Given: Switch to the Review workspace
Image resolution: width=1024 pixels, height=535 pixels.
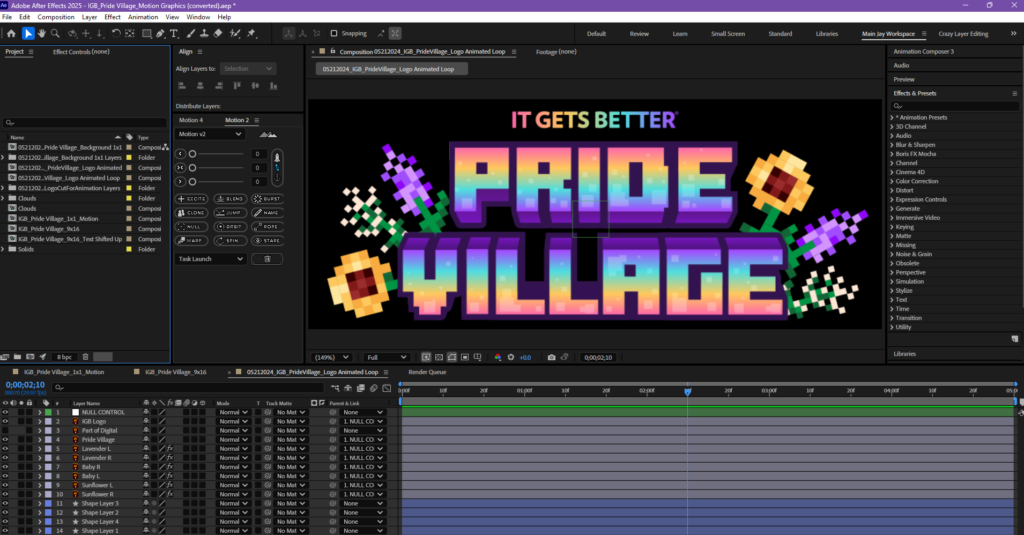Looking at the screenshot, I should (x=639, y=34).
